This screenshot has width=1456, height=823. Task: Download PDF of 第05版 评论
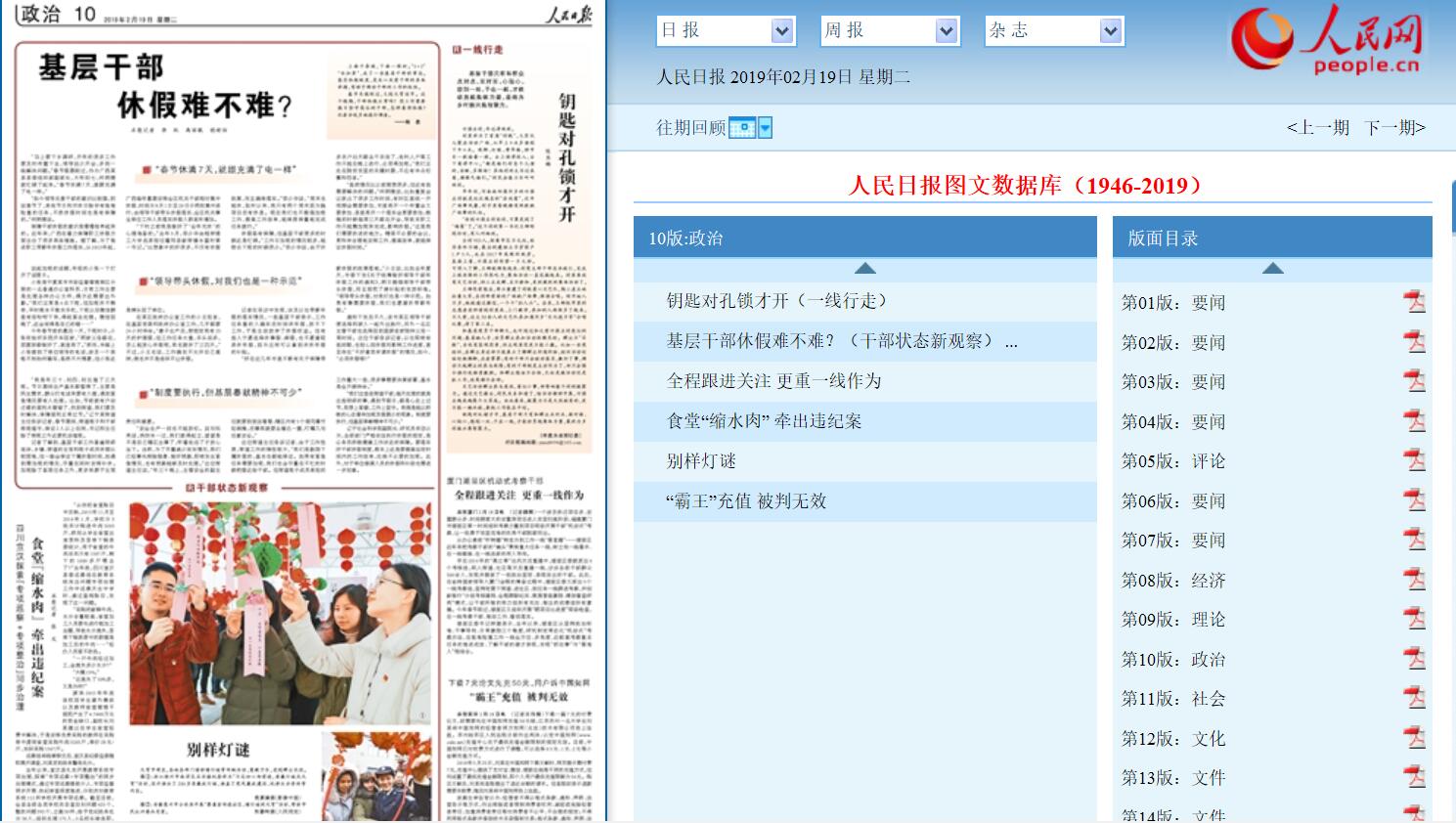pyautogui.click(x=1414, y=460)
